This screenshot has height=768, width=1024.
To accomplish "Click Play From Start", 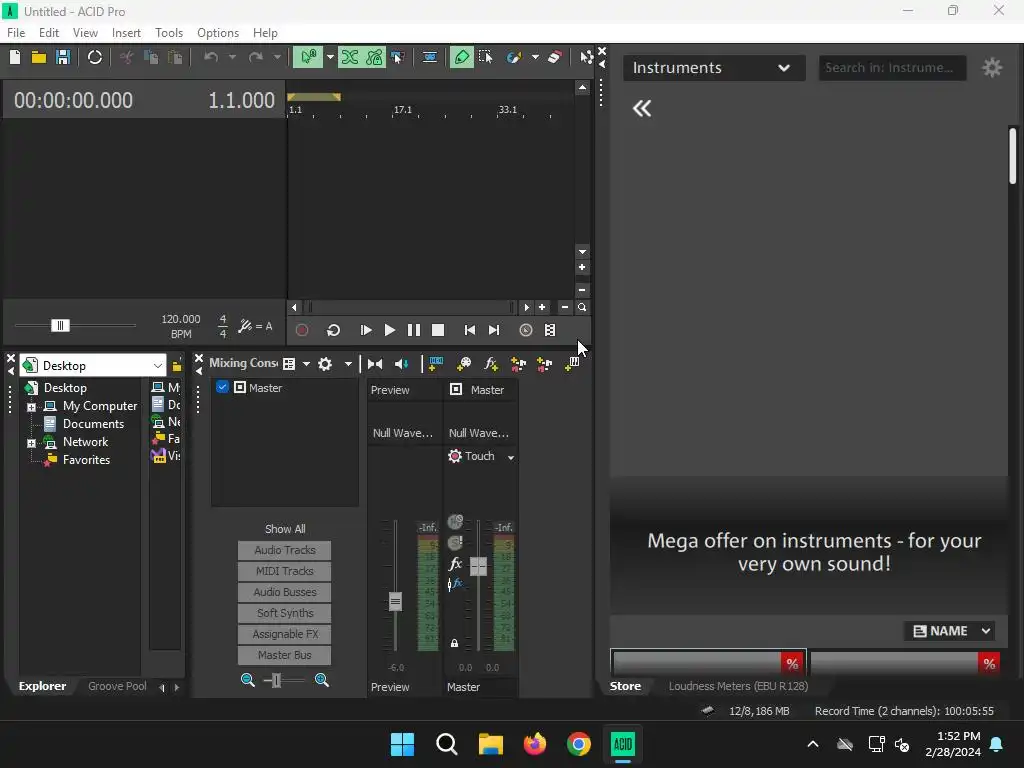I will point(366,330).
